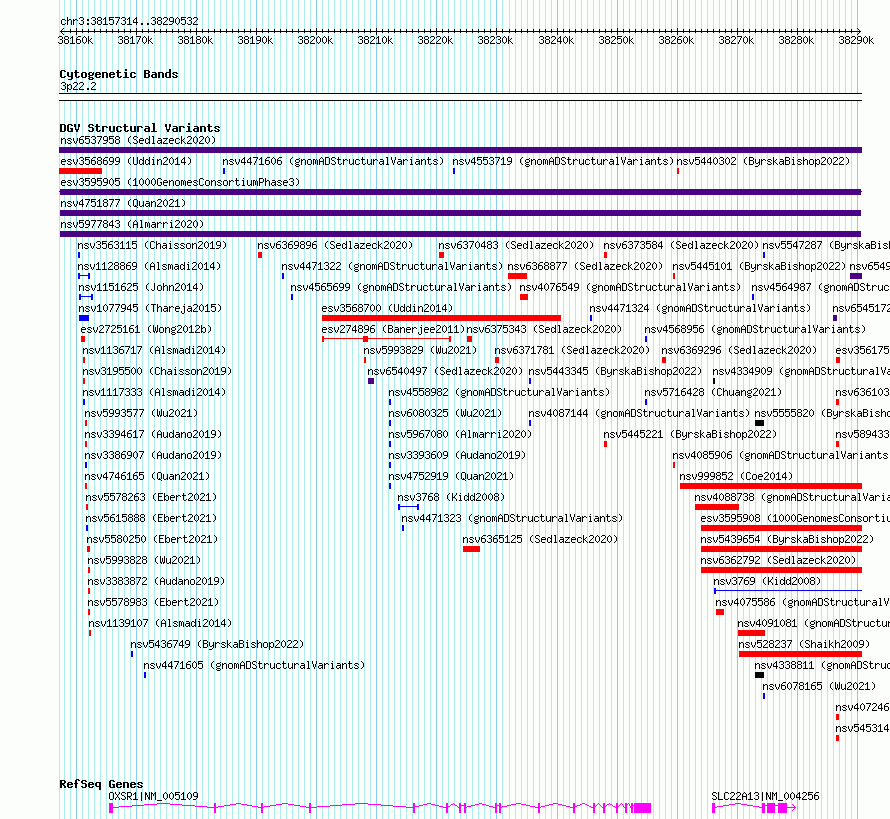Click nsv5993829 (Wu2021) label

click(420, 350)
